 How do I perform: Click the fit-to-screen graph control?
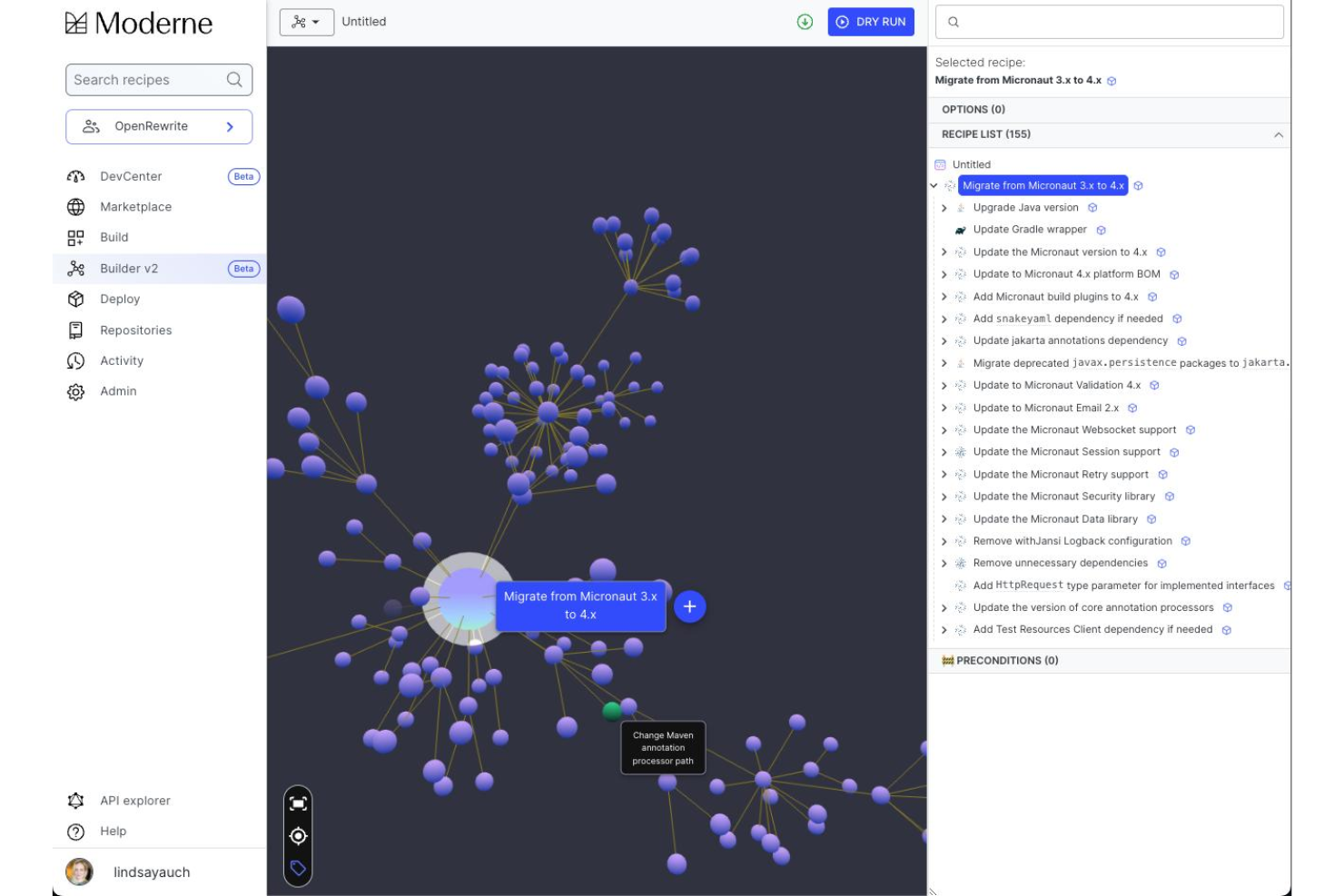coord(298,803)
